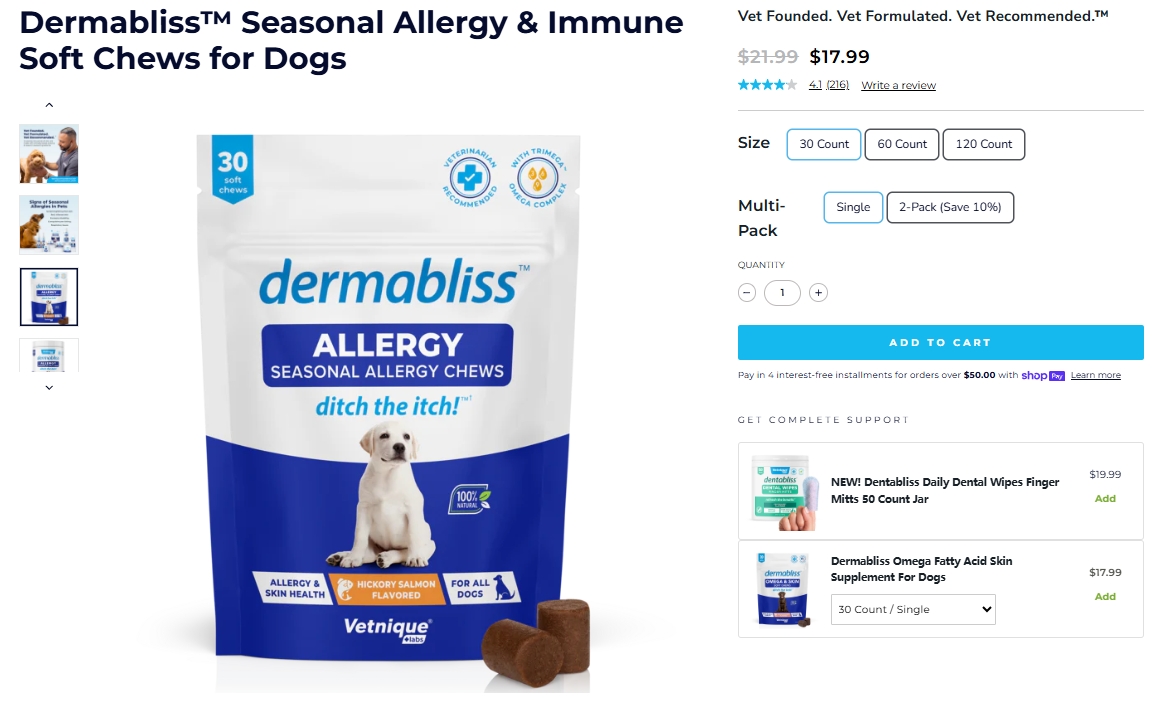Add Dentabliss Dental Wipes to order
The width and height of the screenshot is (1161, 702).
pyautogui.click(x=1105, y=498)
